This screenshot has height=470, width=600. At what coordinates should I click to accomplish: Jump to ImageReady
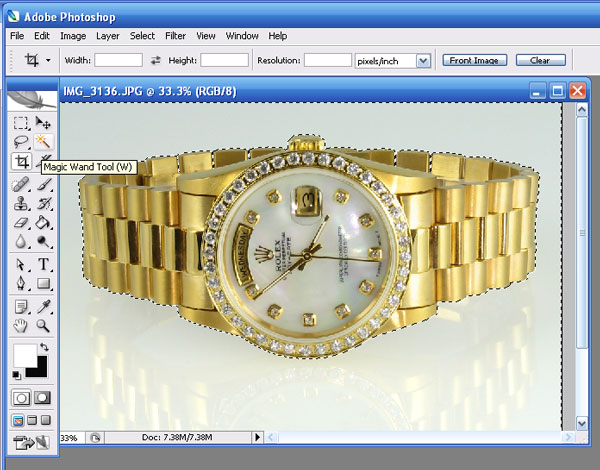click(32, 442)
